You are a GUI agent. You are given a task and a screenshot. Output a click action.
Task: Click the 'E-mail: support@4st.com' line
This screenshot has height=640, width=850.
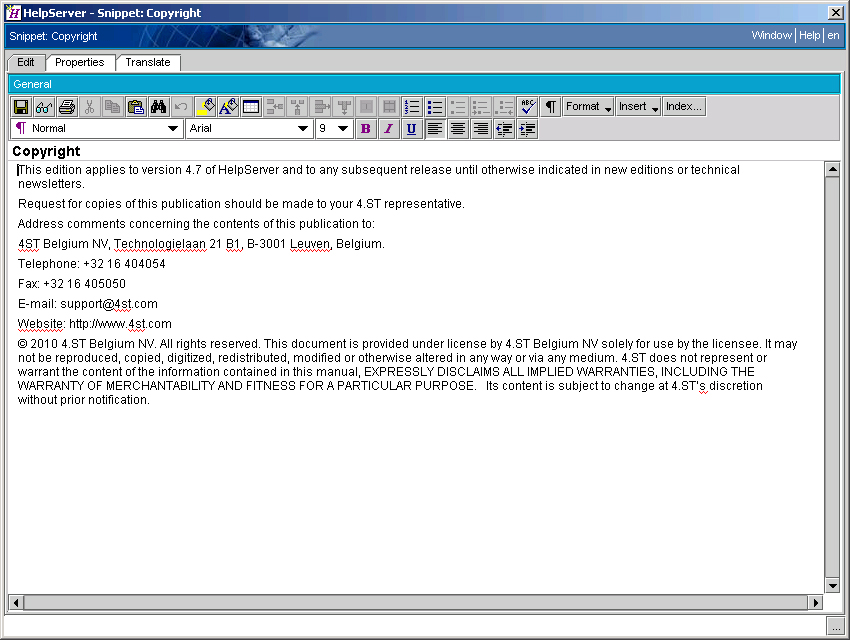click(x=88, y=304)
